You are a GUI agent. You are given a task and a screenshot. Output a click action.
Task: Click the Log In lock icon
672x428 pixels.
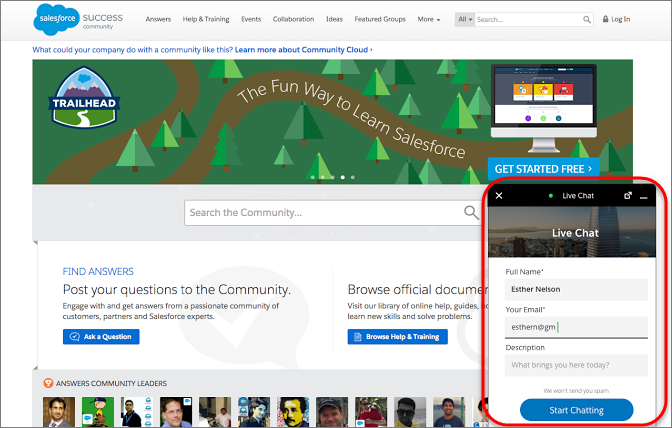(605, 19)
